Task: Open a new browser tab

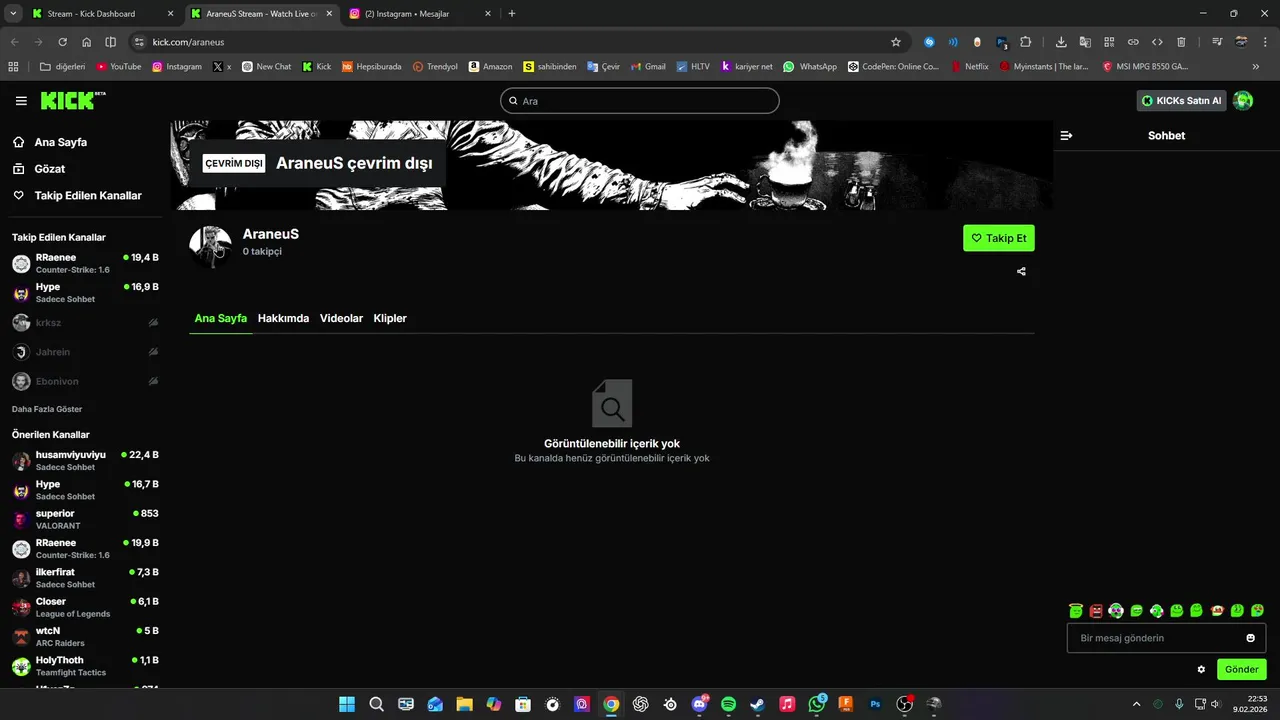Action: [512, 14]
